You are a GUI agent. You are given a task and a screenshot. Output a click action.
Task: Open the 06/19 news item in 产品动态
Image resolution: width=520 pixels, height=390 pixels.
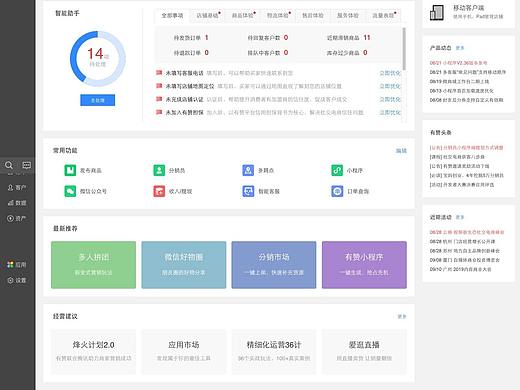pyautogui.click(x=459, y=81)
